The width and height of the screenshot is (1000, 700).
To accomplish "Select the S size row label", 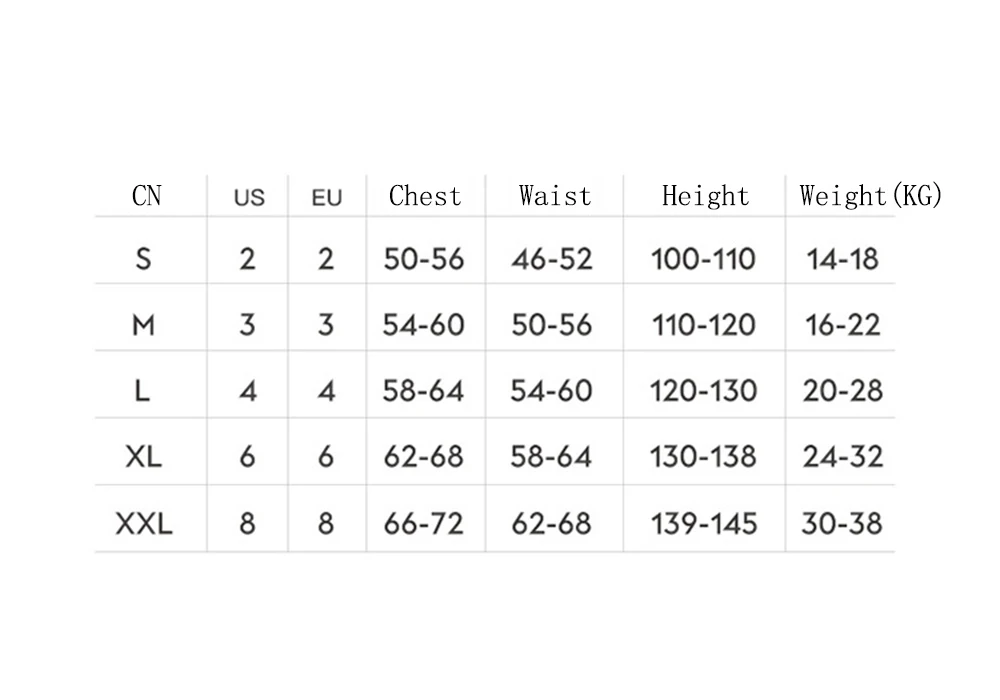I will [143, 259].
